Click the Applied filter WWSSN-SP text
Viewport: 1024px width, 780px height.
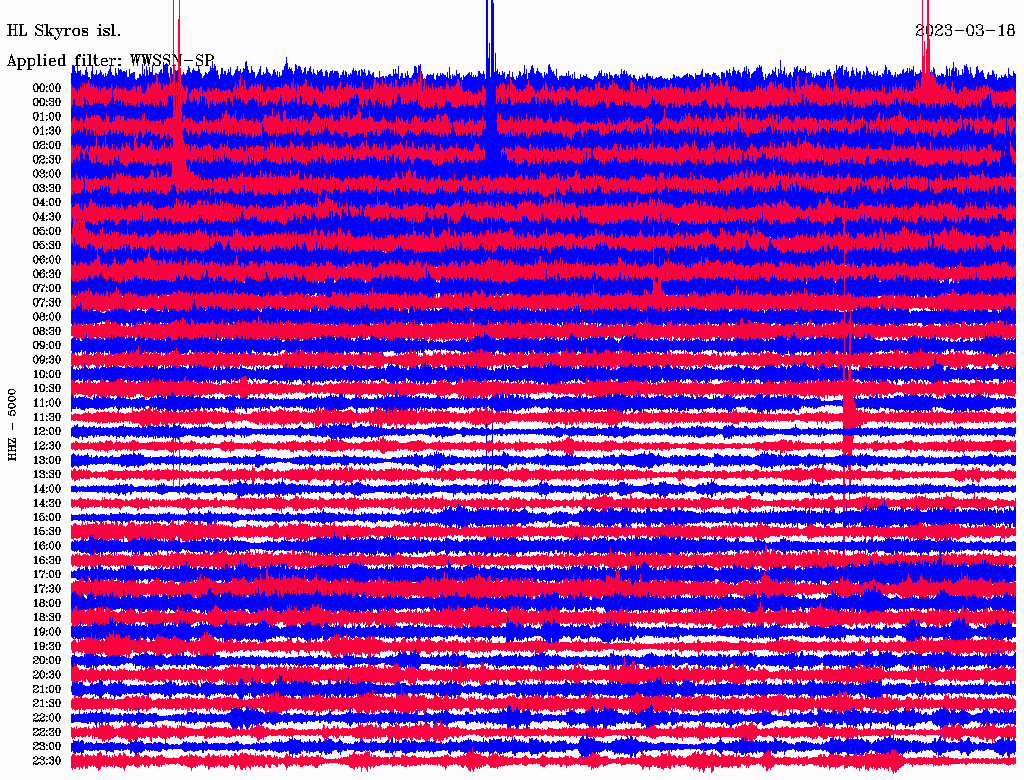110,61
